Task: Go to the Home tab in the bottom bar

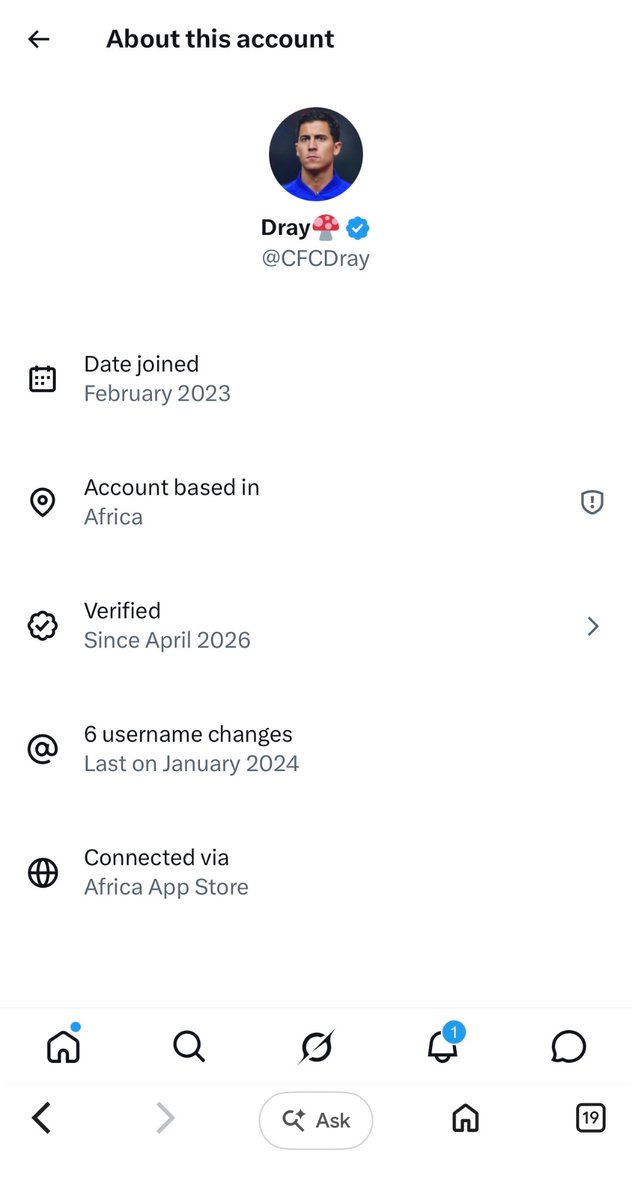Action: (x=63, y=1046)
